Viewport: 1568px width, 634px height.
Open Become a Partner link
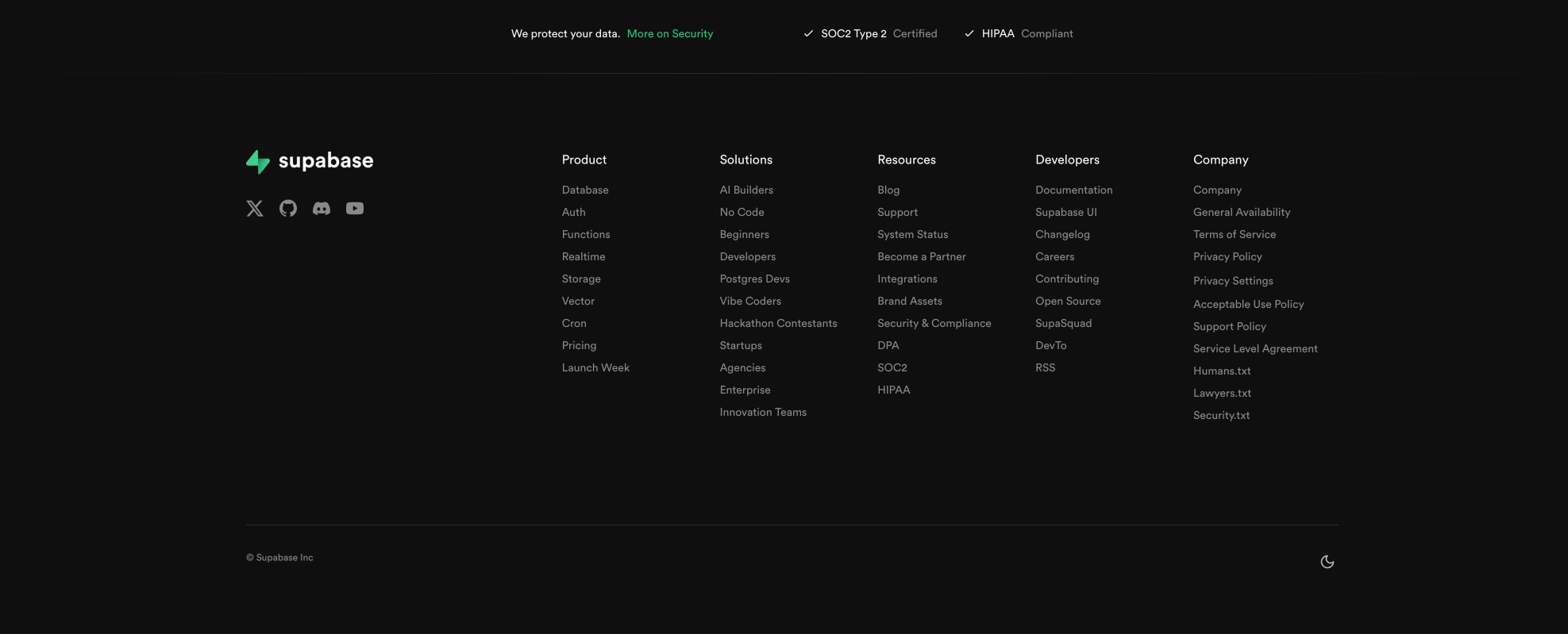coord(922,256)
